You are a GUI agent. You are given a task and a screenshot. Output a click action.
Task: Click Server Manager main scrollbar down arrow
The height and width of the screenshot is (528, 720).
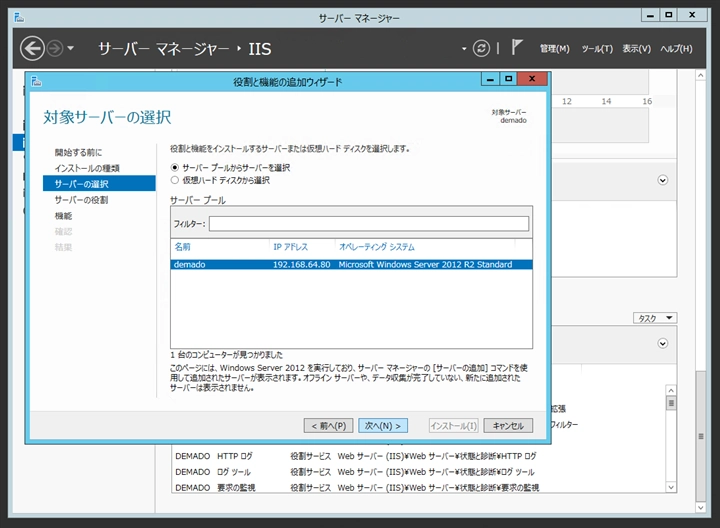tap(700, 507)
